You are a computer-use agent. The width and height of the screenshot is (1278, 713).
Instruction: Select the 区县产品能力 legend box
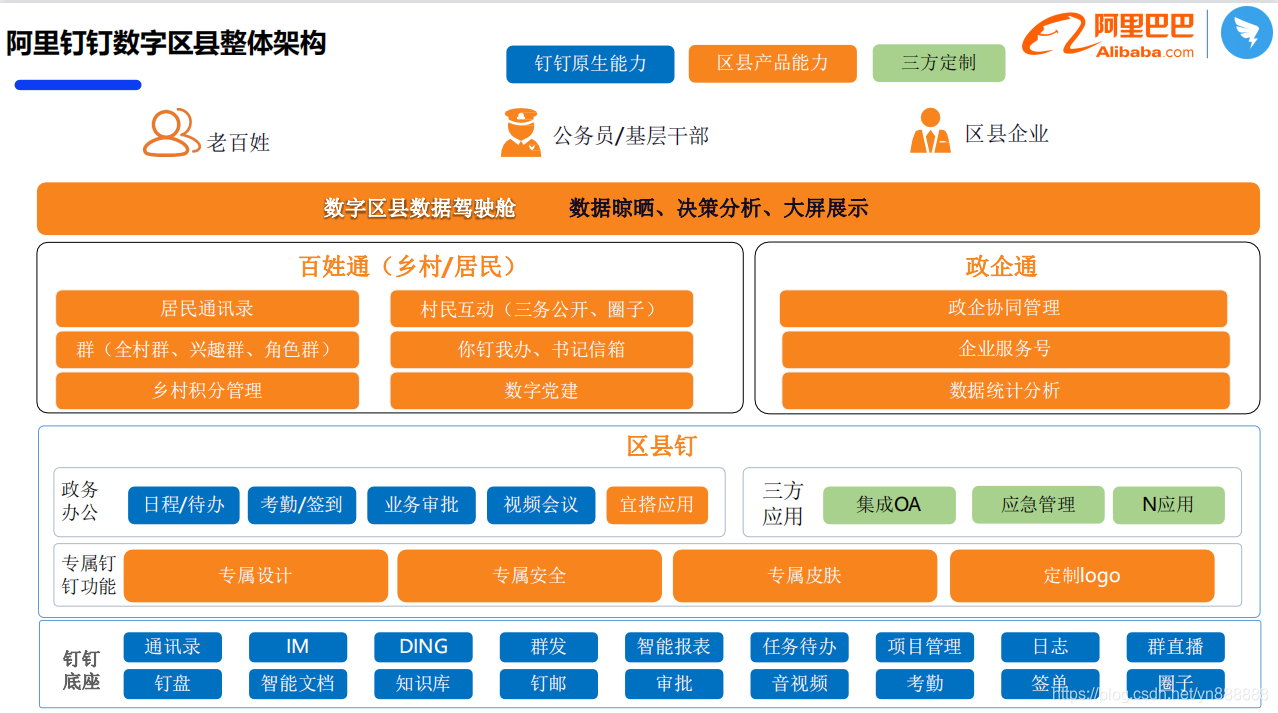click(x=772, y=64)
